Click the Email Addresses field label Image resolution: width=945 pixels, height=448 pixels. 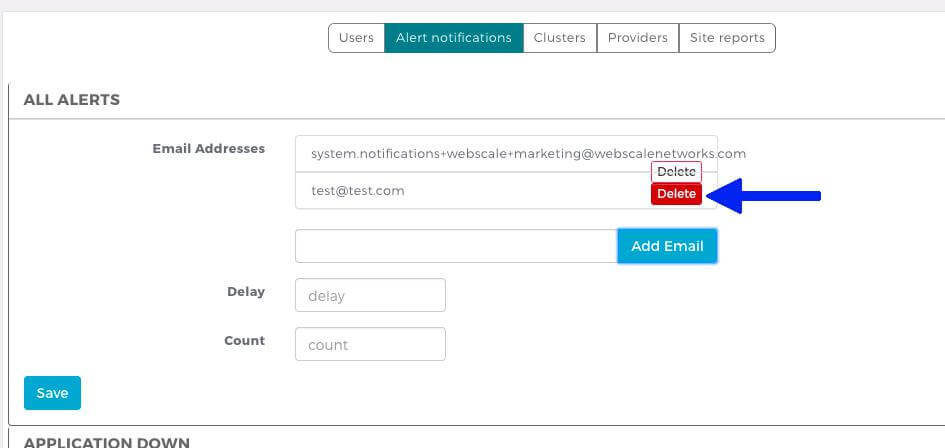[x=208, y=148]
